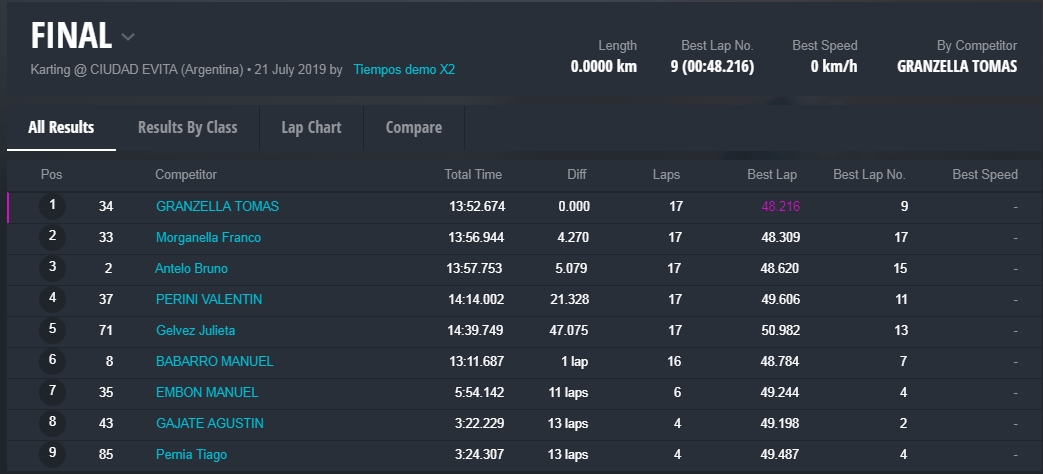Open the Tiempos demo X2 link
Screen dimensions: 1043x474
pos(404,70)
